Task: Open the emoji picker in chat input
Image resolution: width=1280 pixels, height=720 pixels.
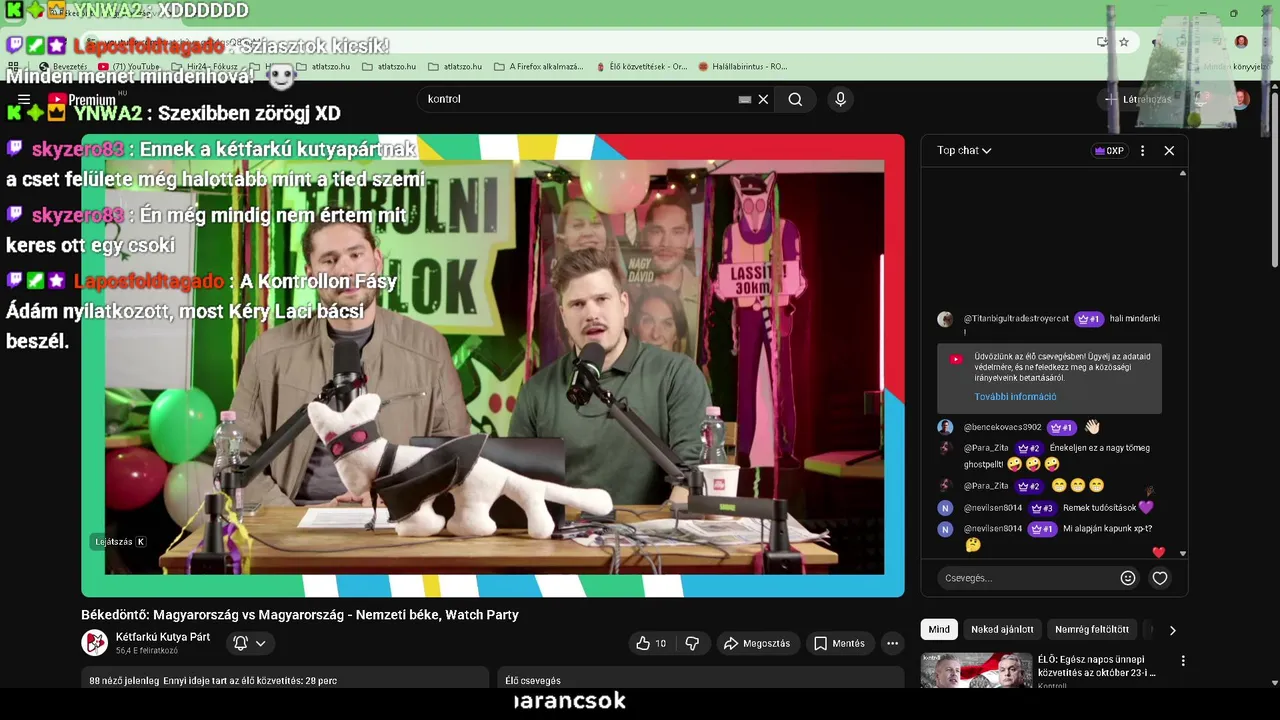Action: click(1128, 578)
